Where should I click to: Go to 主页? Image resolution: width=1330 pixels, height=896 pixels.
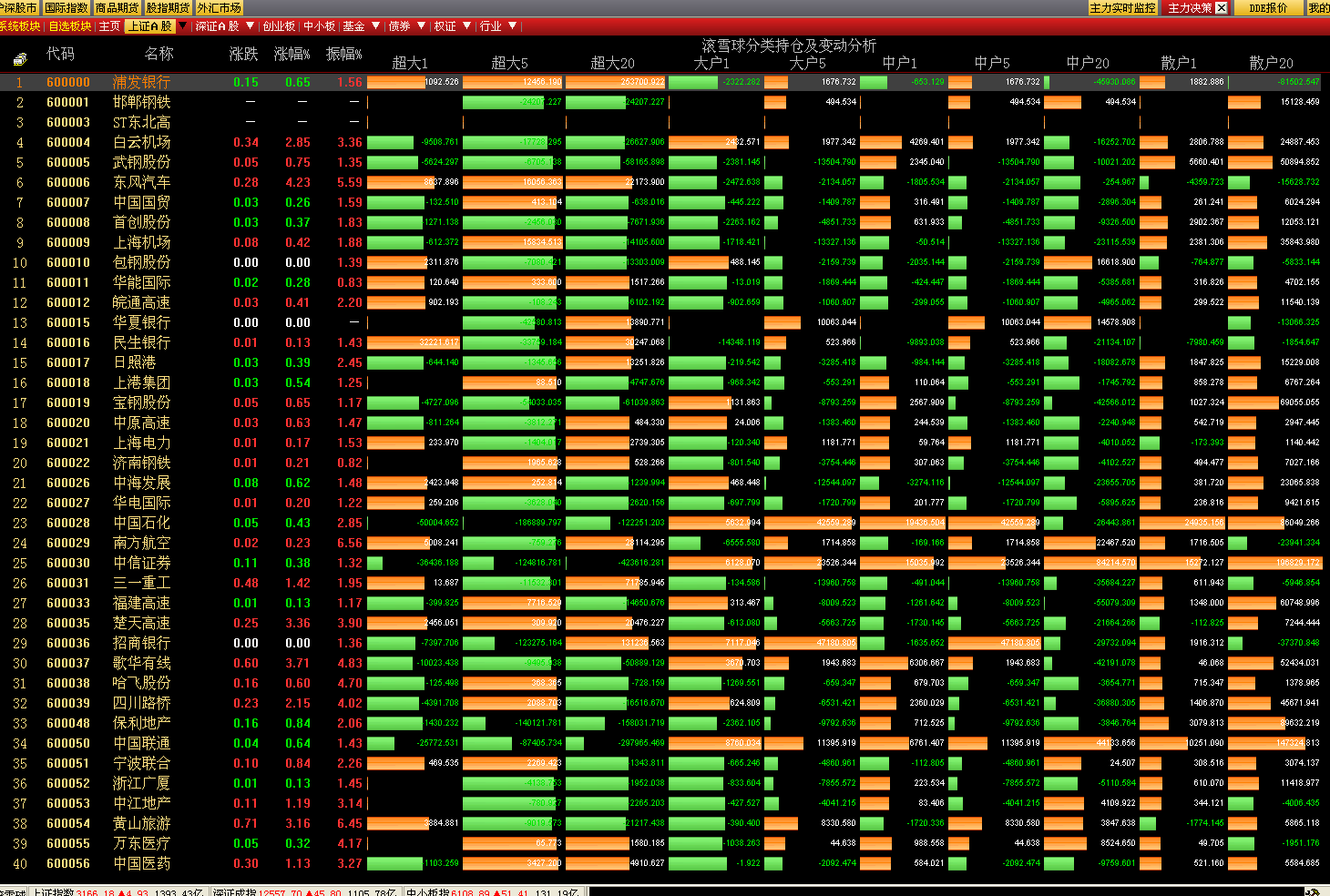(109, 25)
